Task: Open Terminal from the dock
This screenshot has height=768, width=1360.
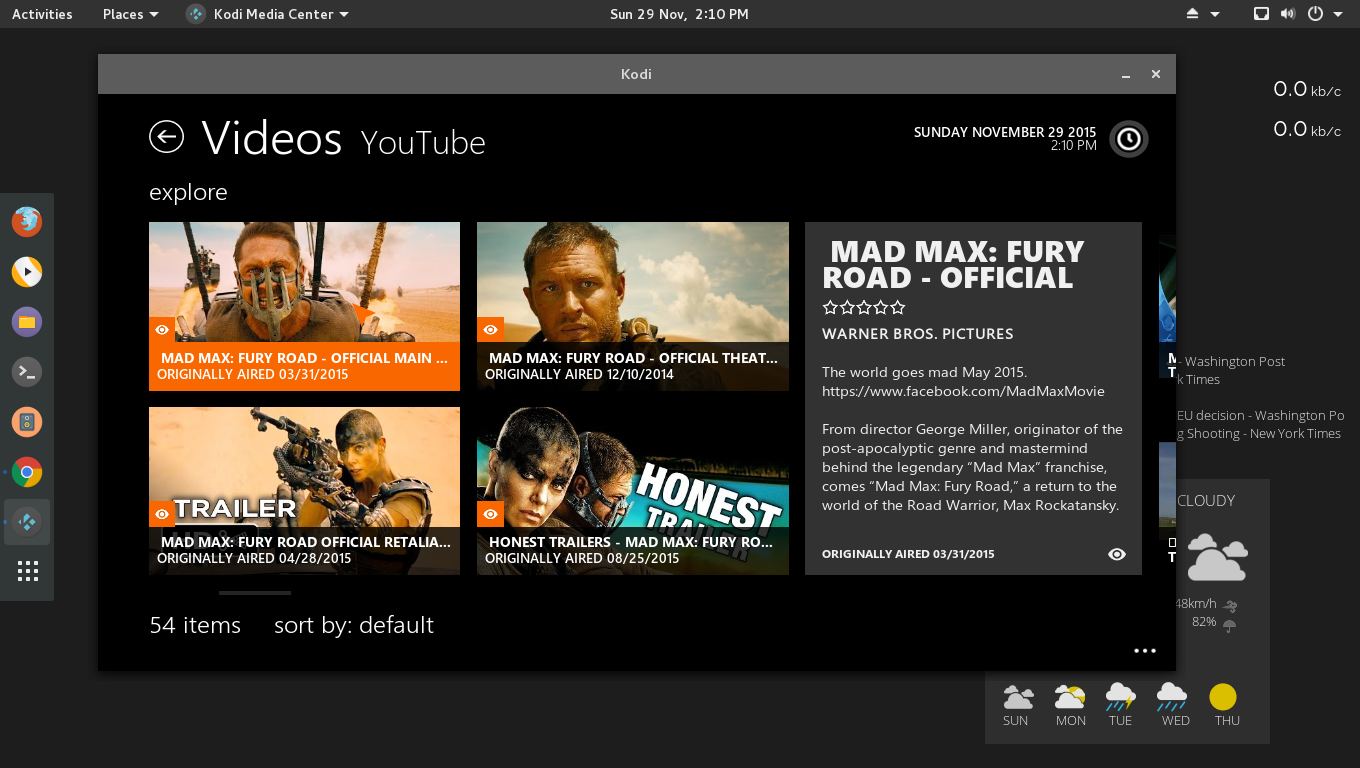Action: coord(27,372)
